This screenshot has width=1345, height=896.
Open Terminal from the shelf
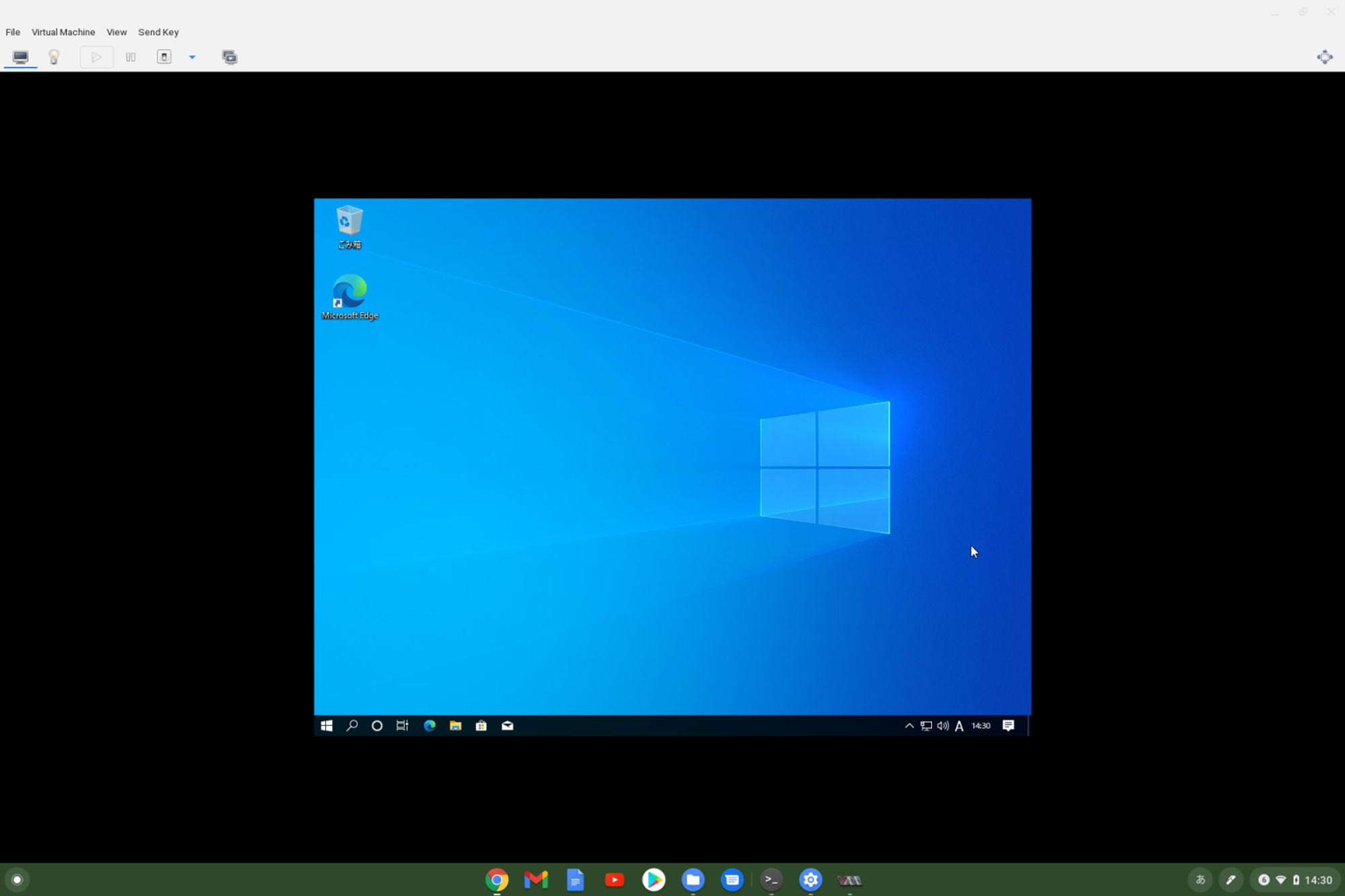point(771,879)
